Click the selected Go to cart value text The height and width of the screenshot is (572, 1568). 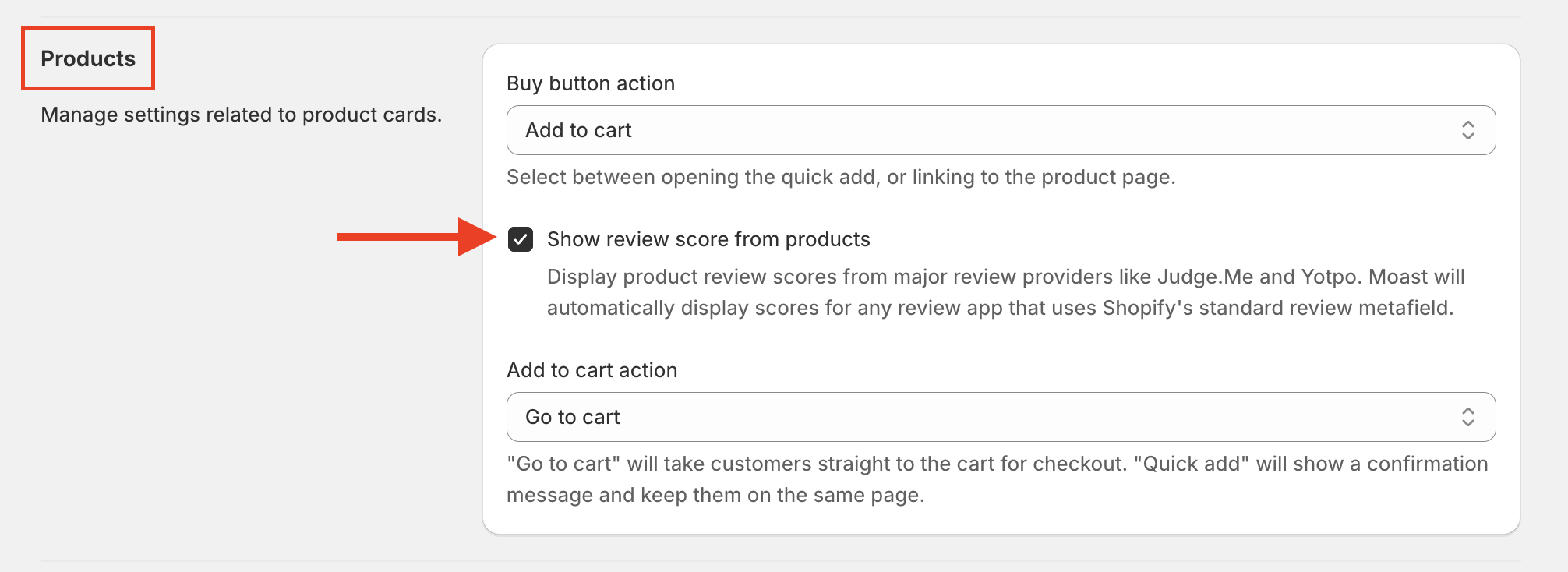[573, 417]
